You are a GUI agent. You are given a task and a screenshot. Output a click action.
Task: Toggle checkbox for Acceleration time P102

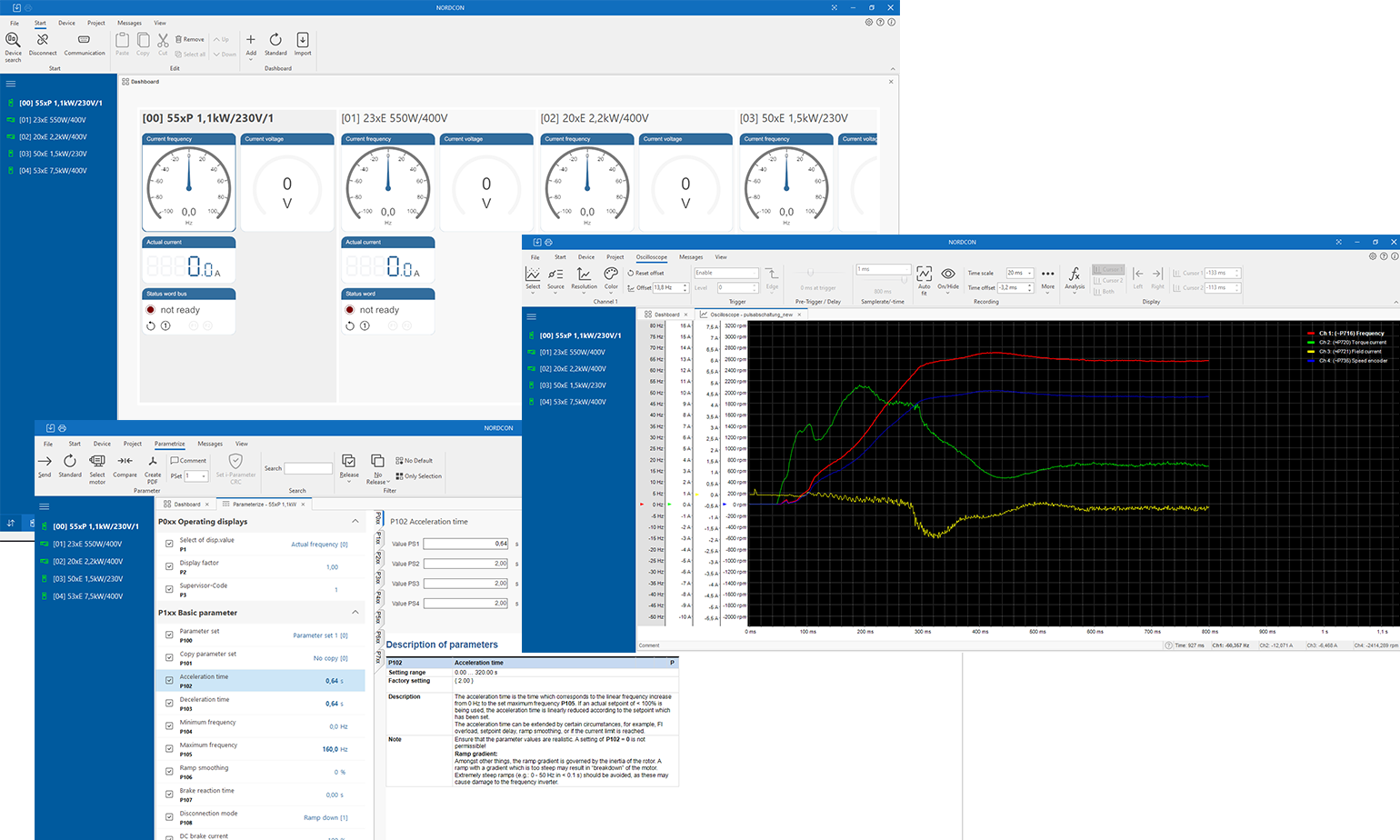[169, 680]
